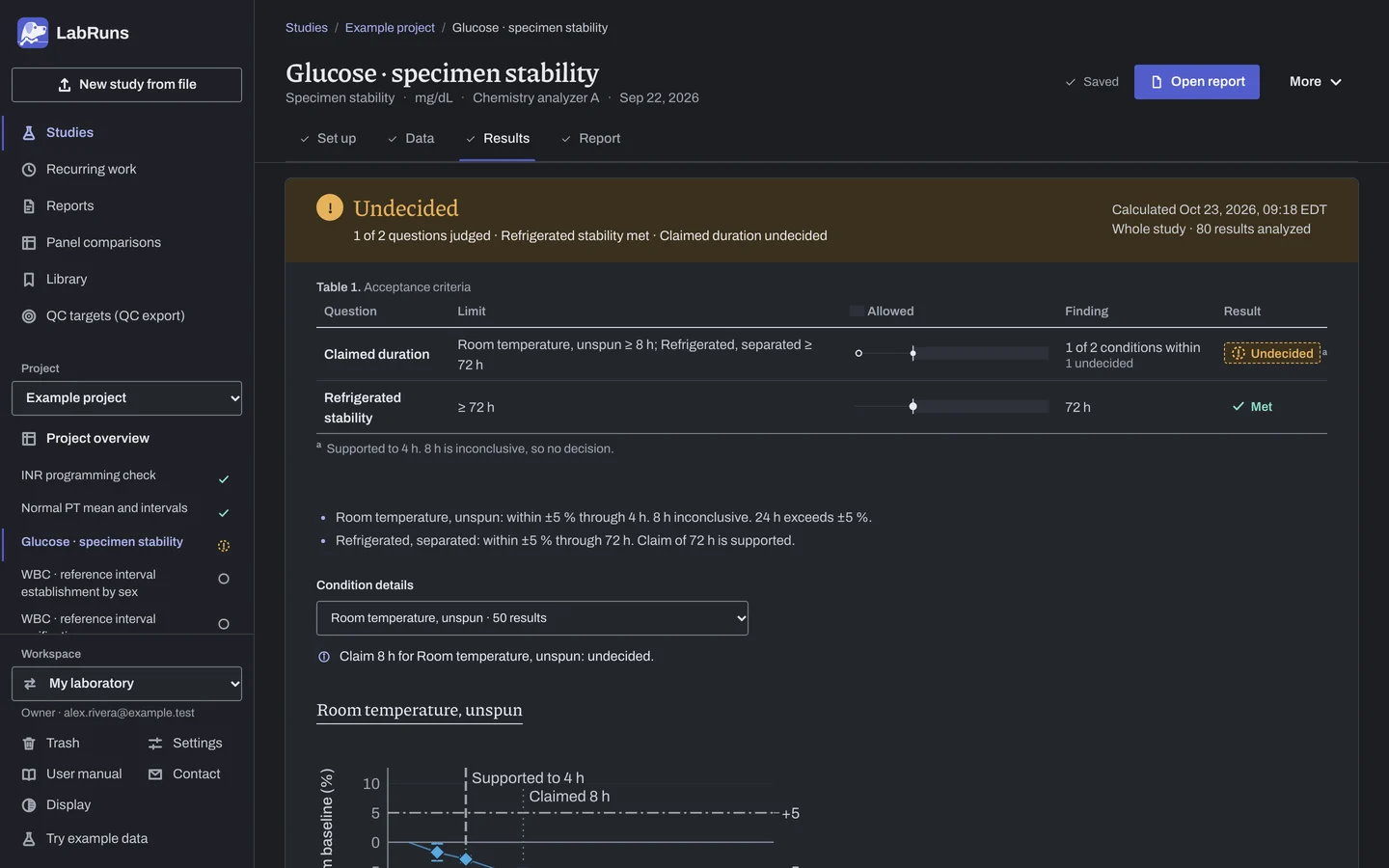Click empty circle status of WBC by sex
The image size is (1389, 868).
point(224,579)
